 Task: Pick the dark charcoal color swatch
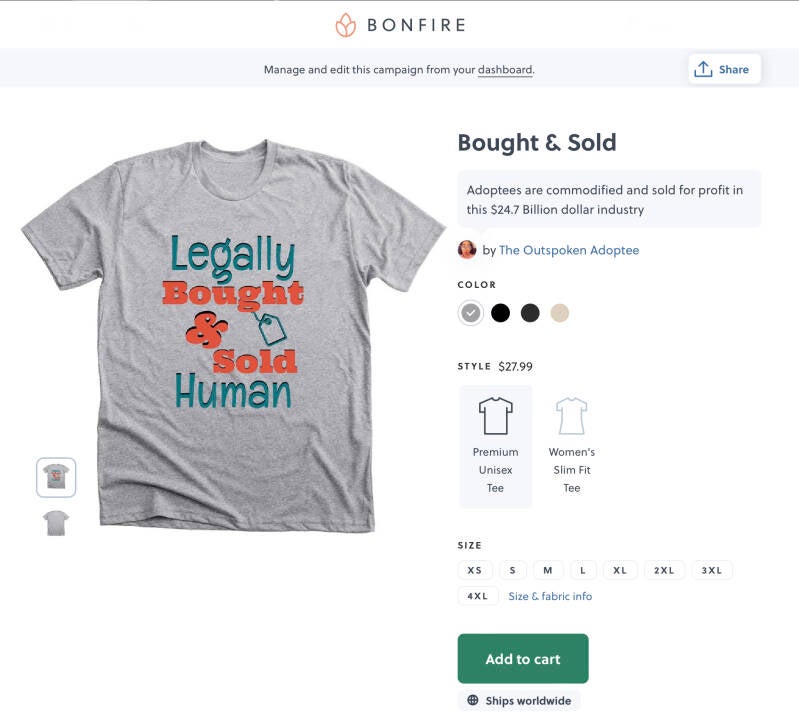(530, 313)
